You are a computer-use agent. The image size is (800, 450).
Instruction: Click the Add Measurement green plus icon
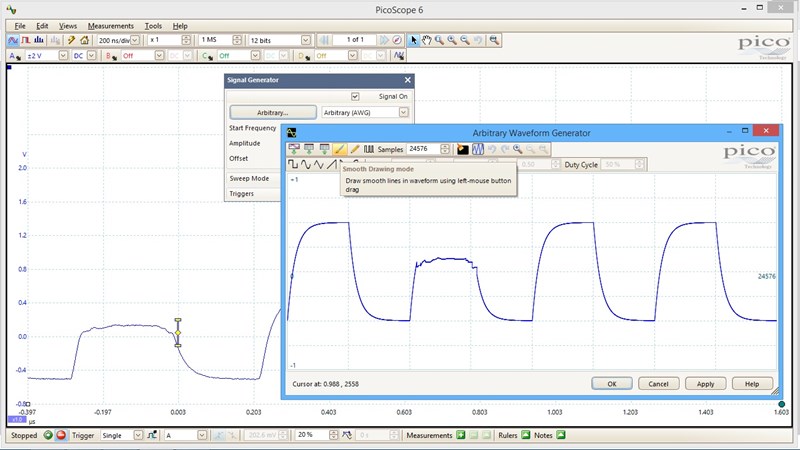(461, 435)
